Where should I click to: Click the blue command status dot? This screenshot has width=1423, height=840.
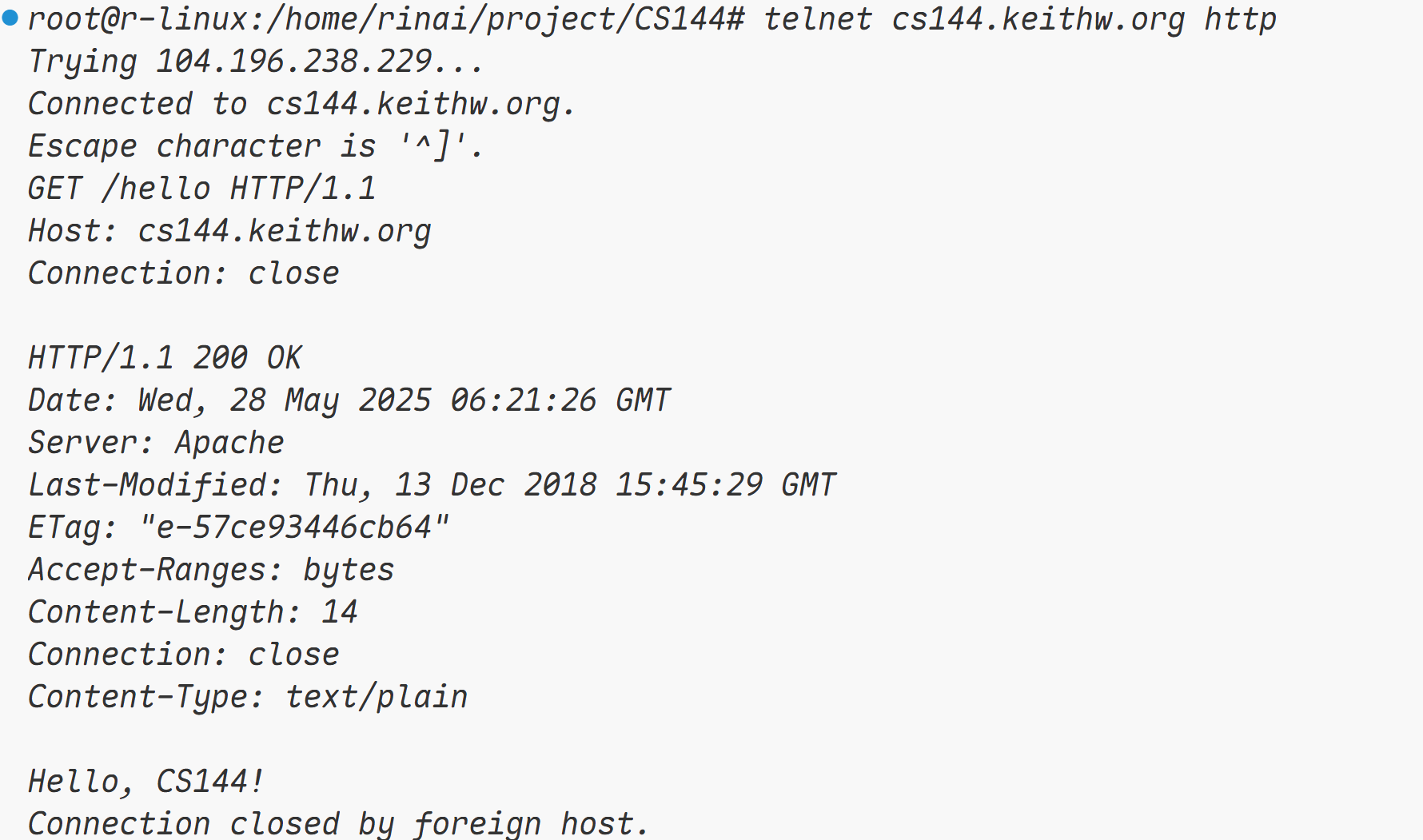pos(10,18)
